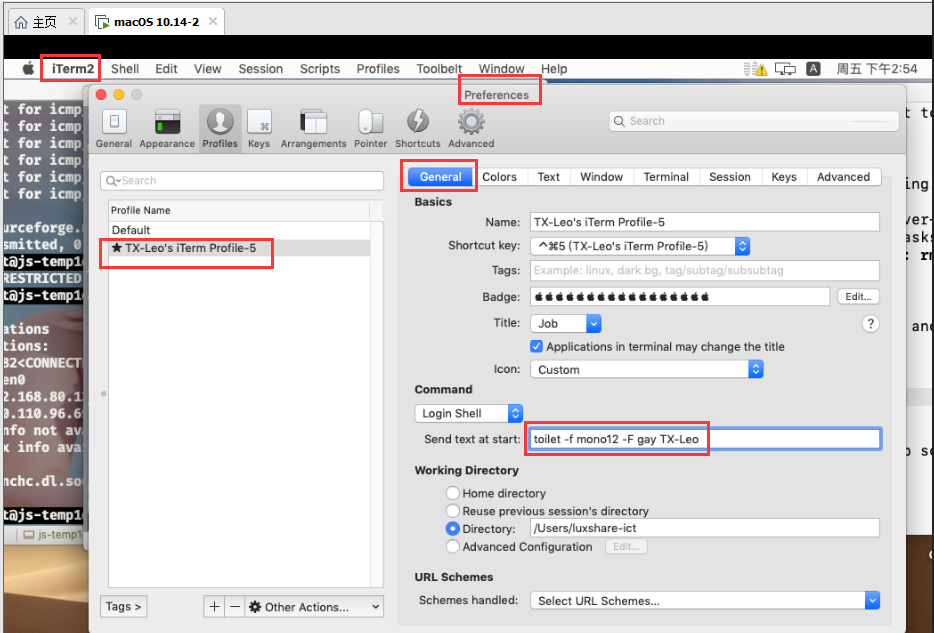Select the Default profile row
934x633 pixels.
(239, 230)
